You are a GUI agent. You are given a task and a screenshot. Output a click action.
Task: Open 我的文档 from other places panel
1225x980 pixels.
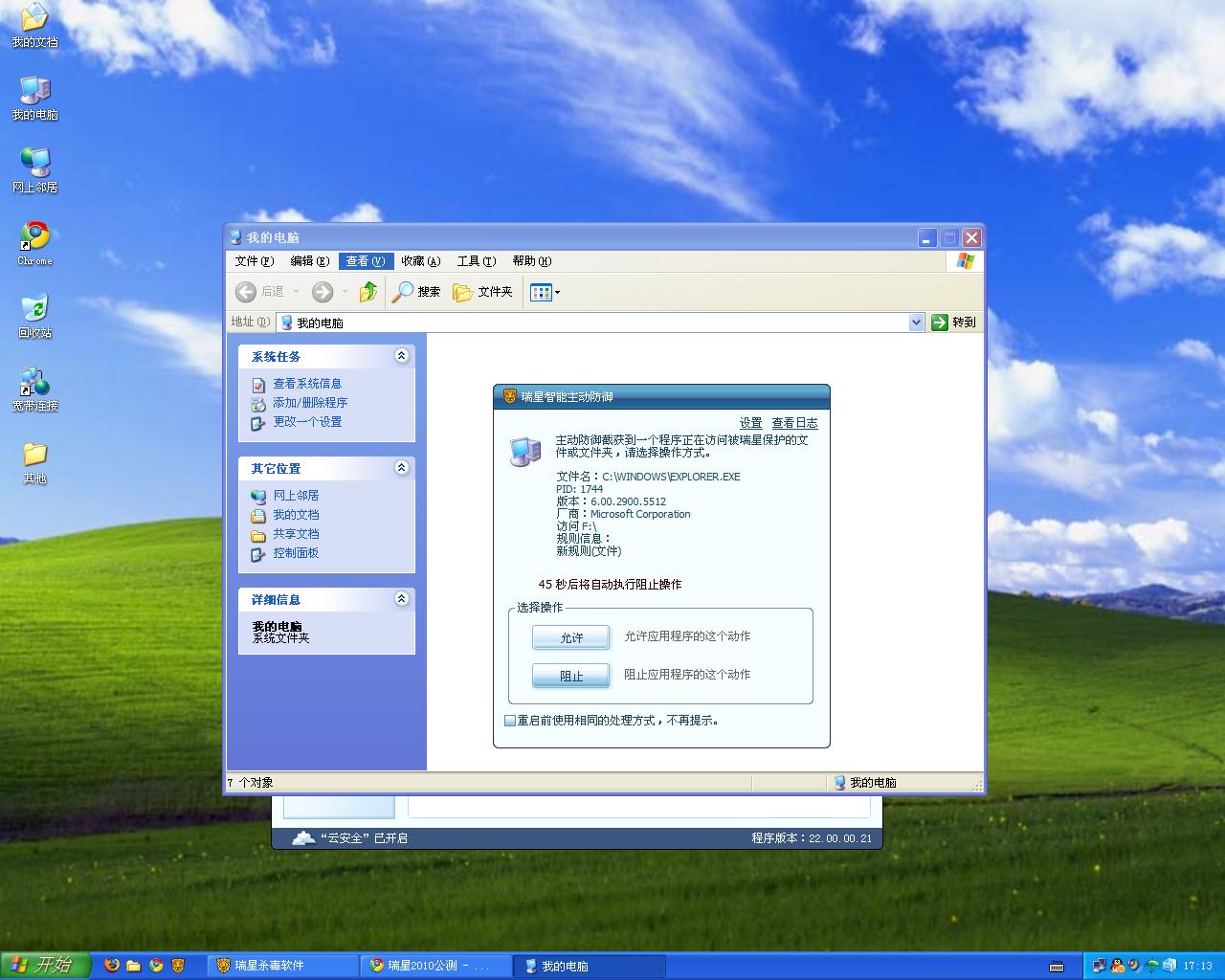click(x=296, y=515)
